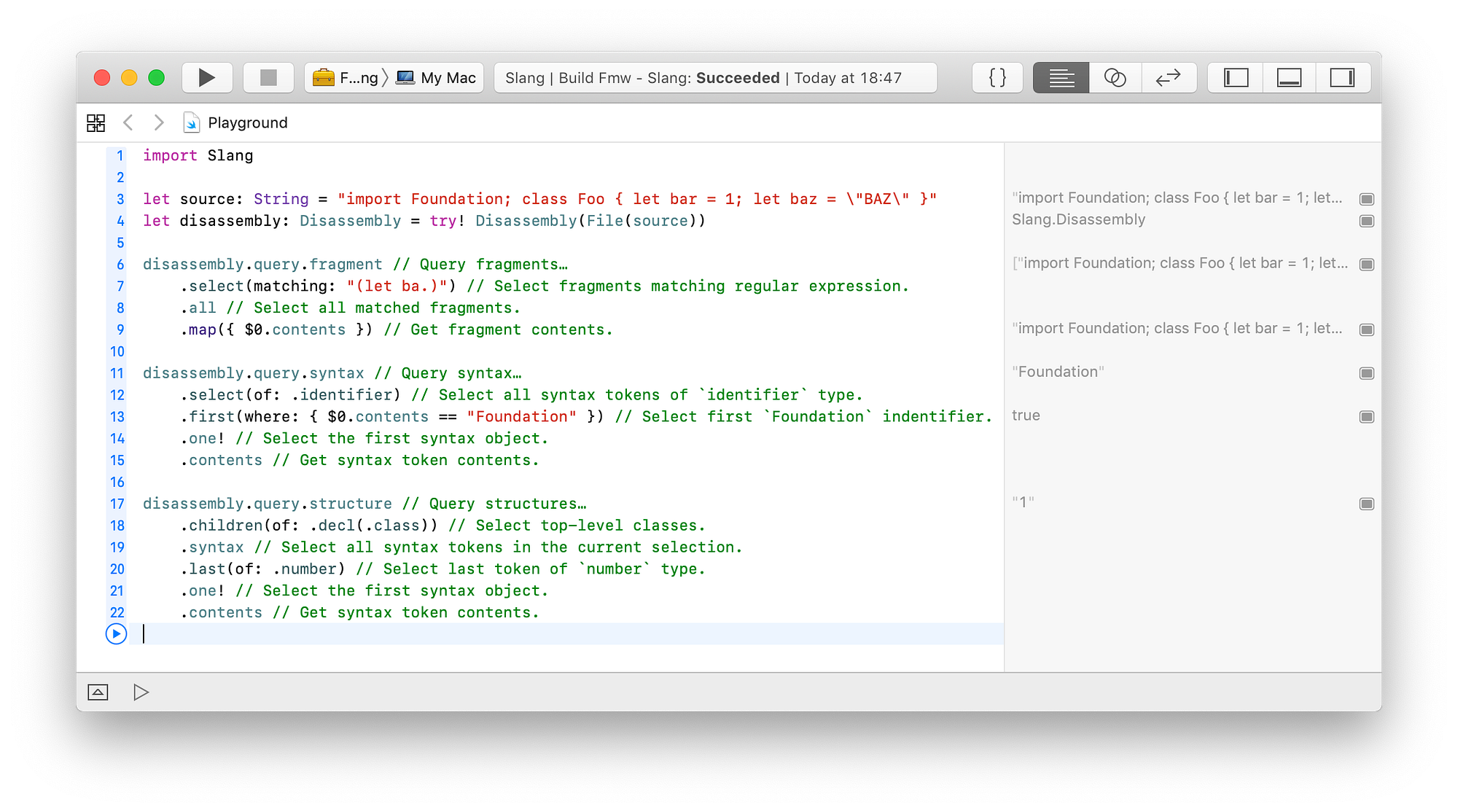Show the Standard Editor

(x=1061, y=77)
